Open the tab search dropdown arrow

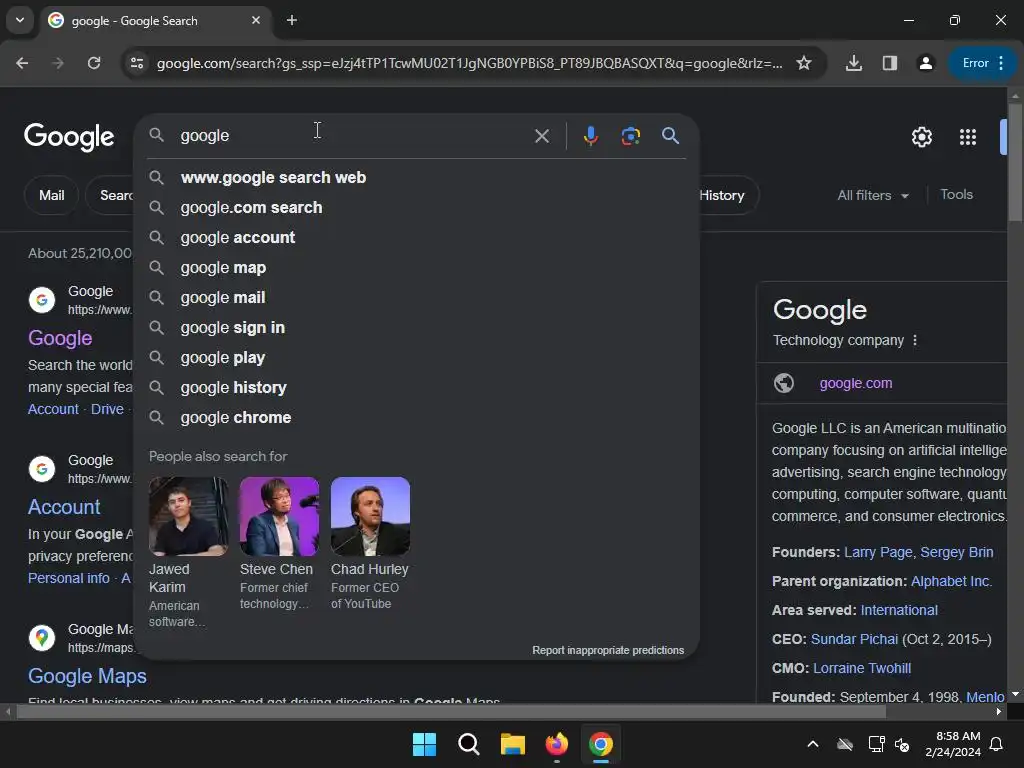click(x=20, y=20)
